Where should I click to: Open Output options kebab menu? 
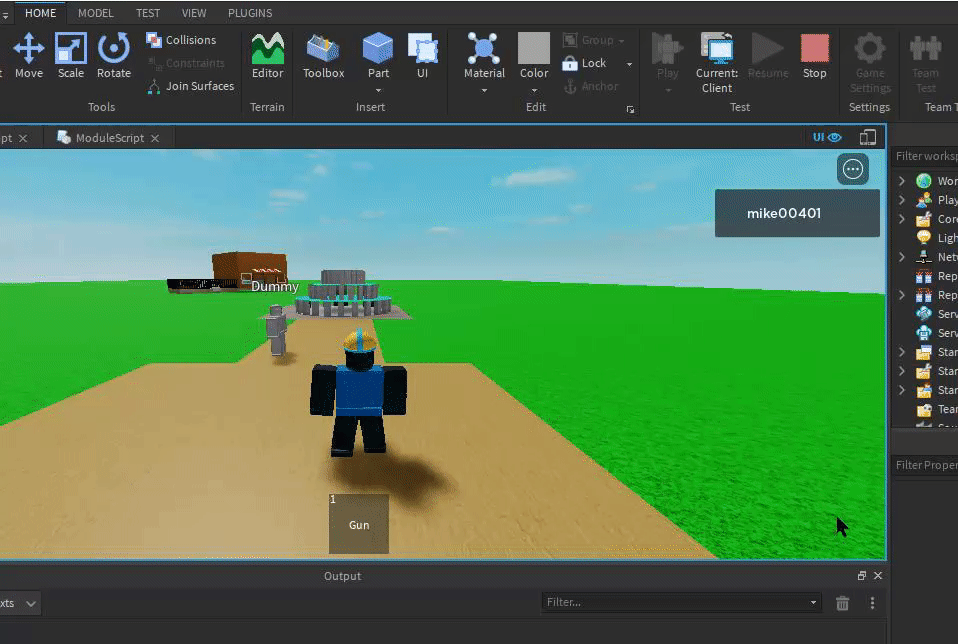[x=872, y=603]
